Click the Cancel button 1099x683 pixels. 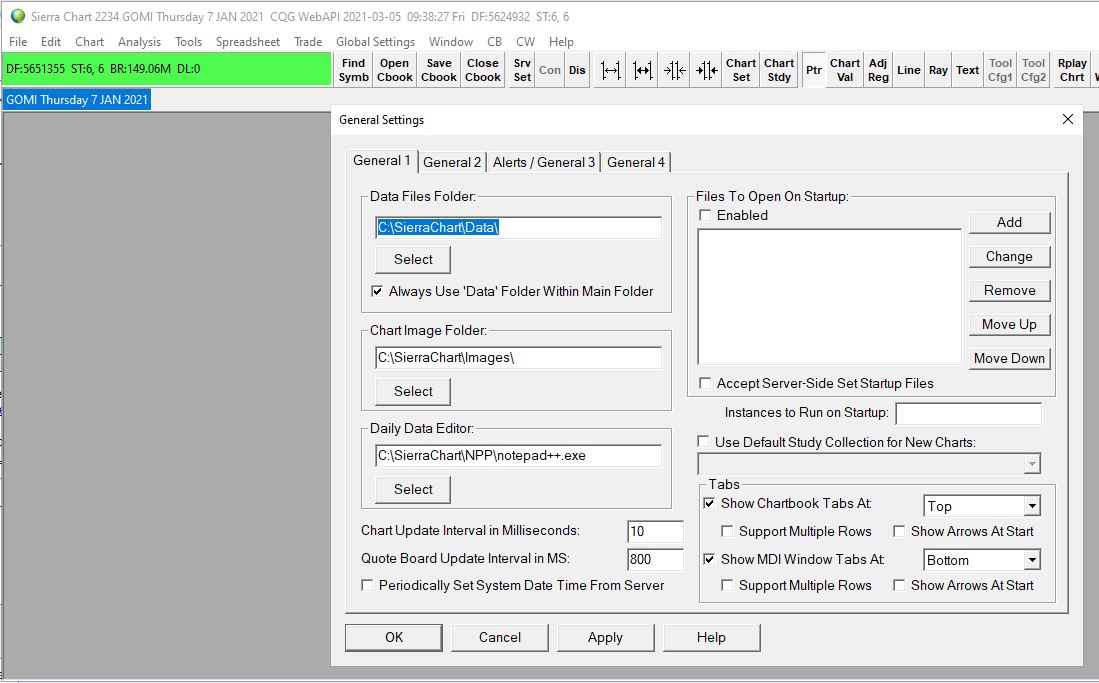coord(500,637)
